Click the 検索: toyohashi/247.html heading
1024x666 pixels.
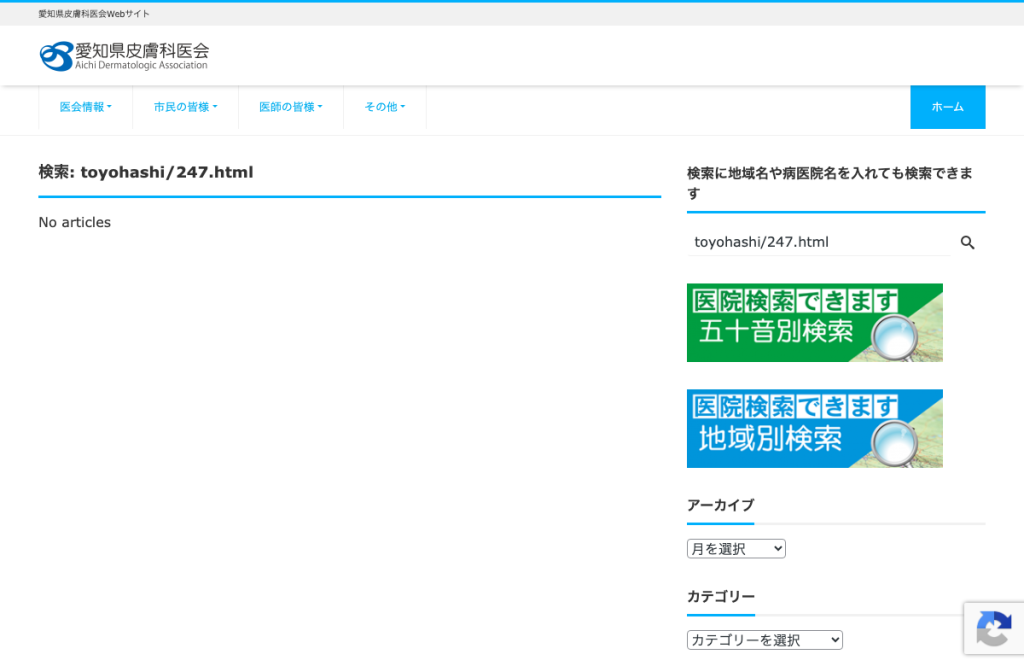click(146, 172)
